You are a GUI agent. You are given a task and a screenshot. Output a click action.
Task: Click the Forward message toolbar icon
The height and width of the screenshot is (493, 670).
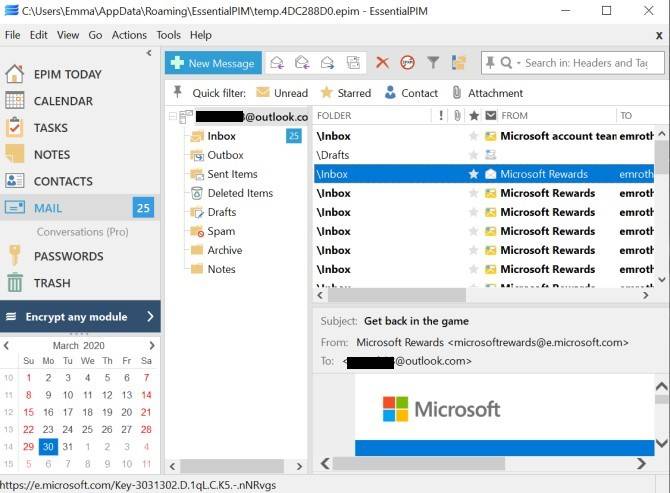pos(327,63)
